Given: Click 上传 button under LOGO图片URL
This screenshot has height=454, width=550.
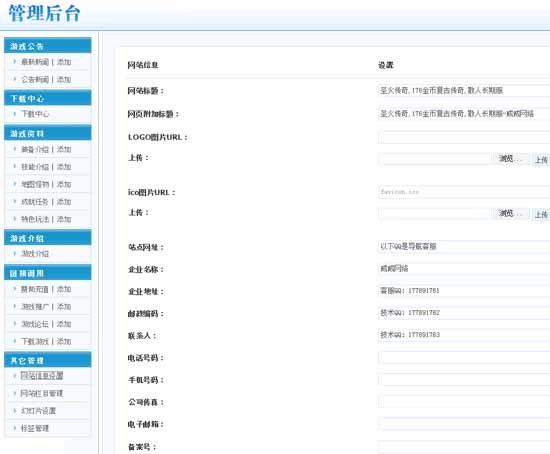Looking at the screenshot, I should tap(541, 160).
